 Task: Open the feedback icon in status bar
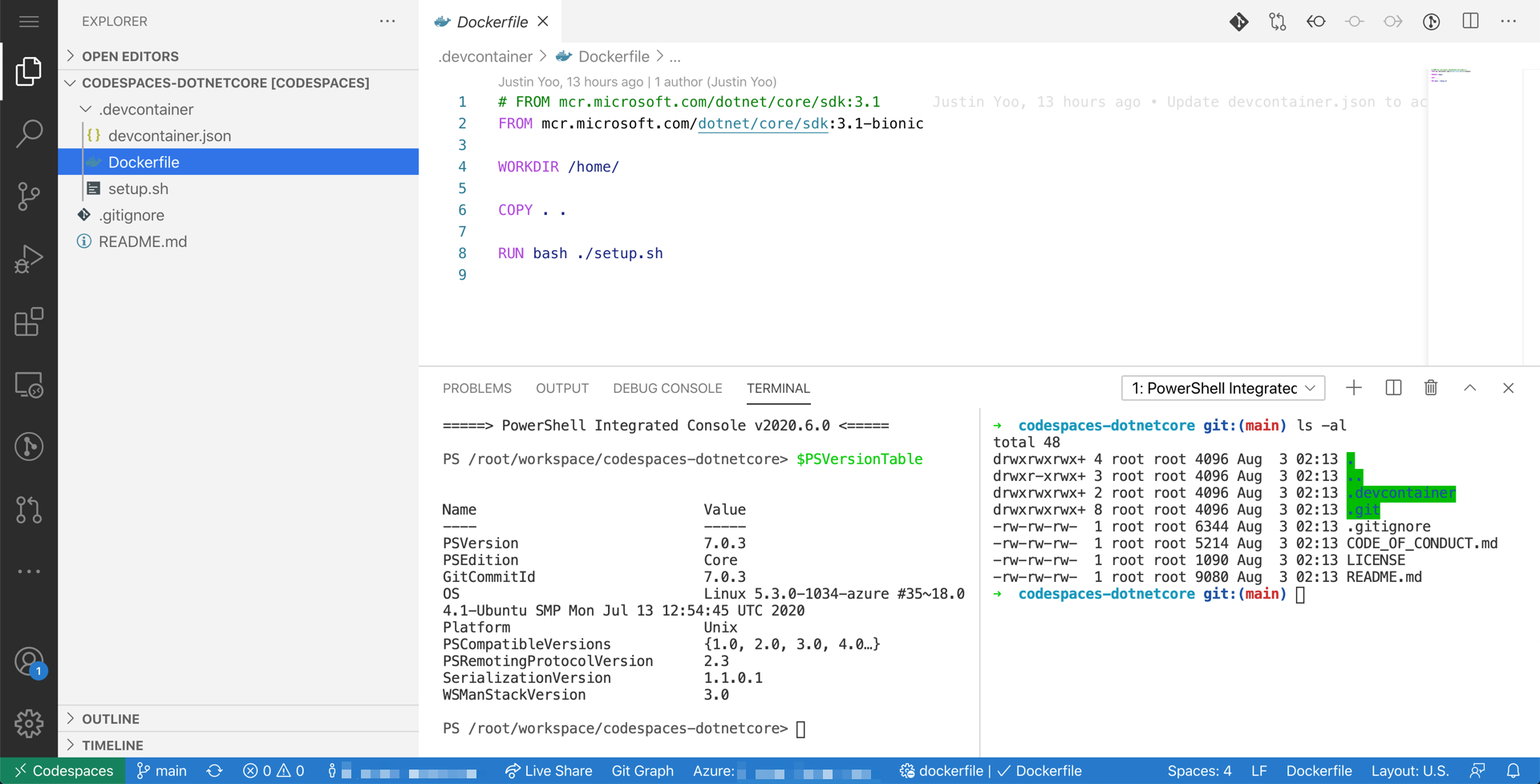pyautogui.click(x=1477, y=771)
